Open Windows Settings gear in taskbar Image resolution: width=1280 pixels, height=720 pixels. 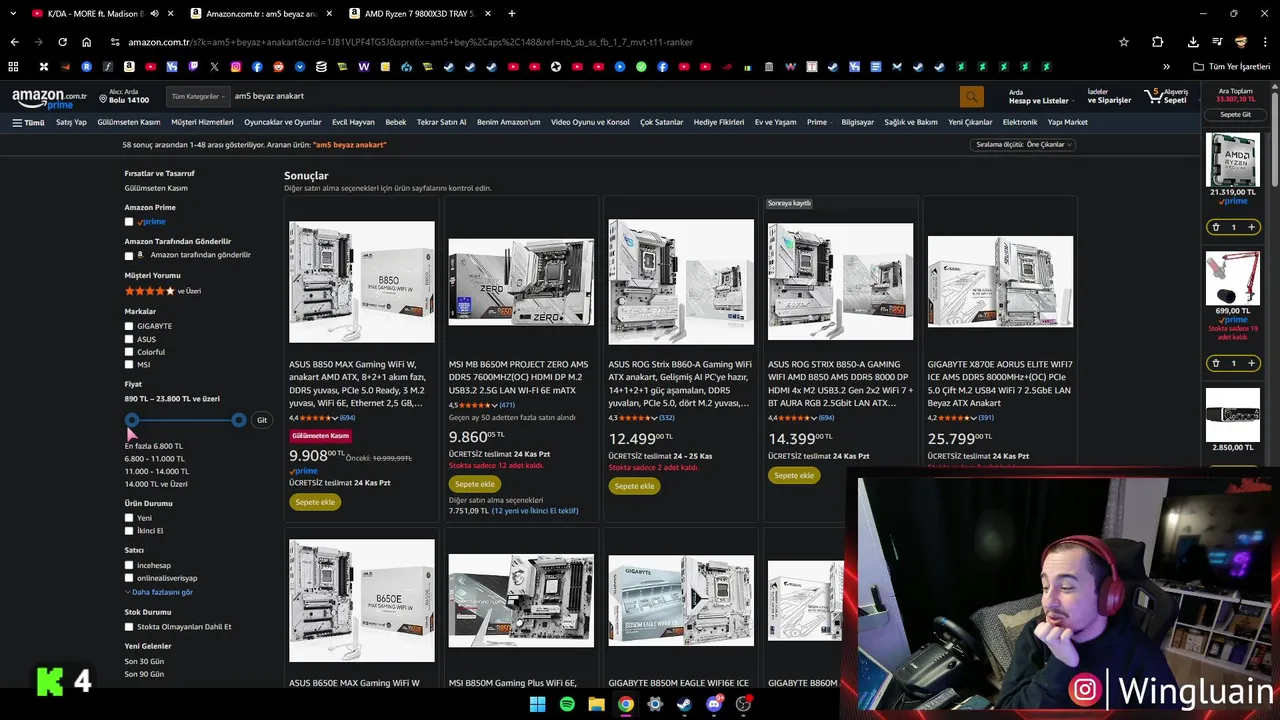[x=655, y=704]
